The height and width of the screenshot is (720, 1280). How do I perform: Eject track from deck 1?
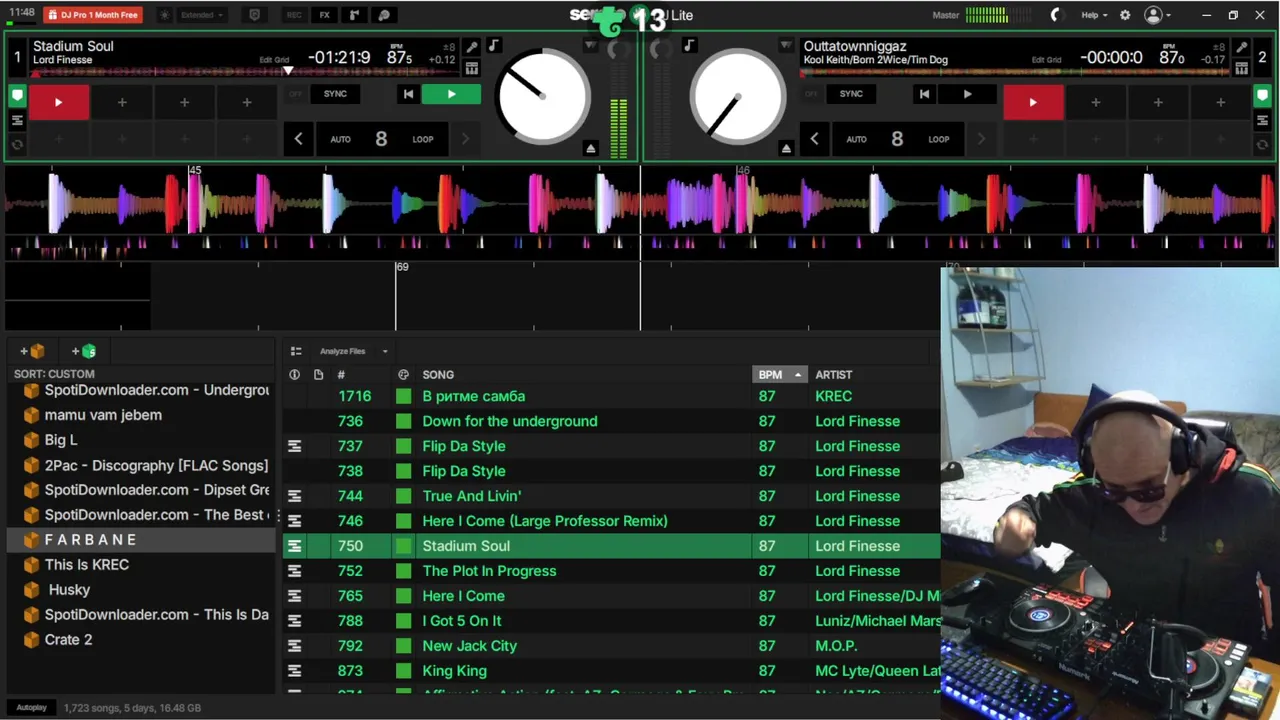(591, 148)
